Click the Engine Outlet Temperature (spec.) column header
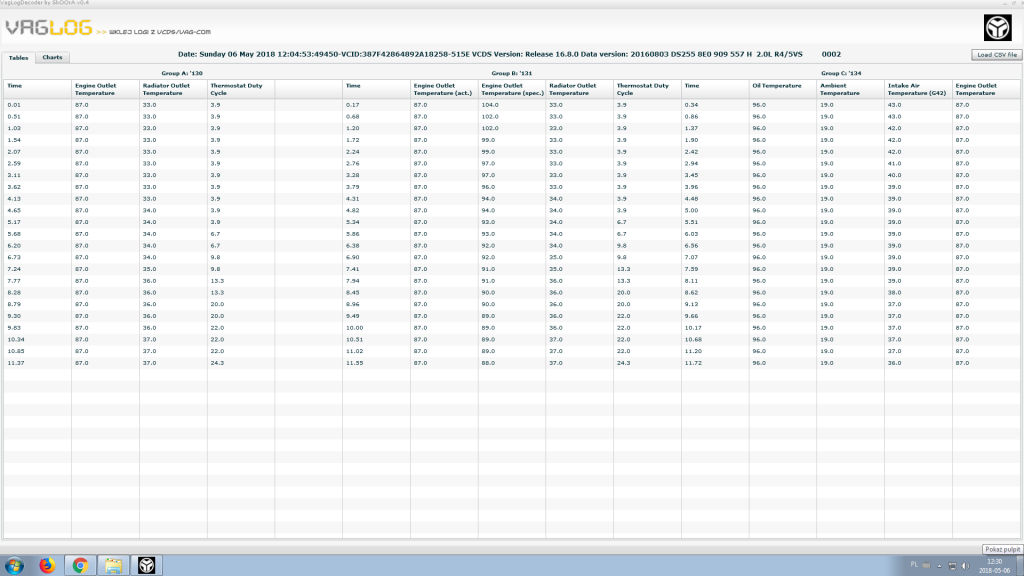Viewport: 1024px width, 576px height. click(512, 89)
